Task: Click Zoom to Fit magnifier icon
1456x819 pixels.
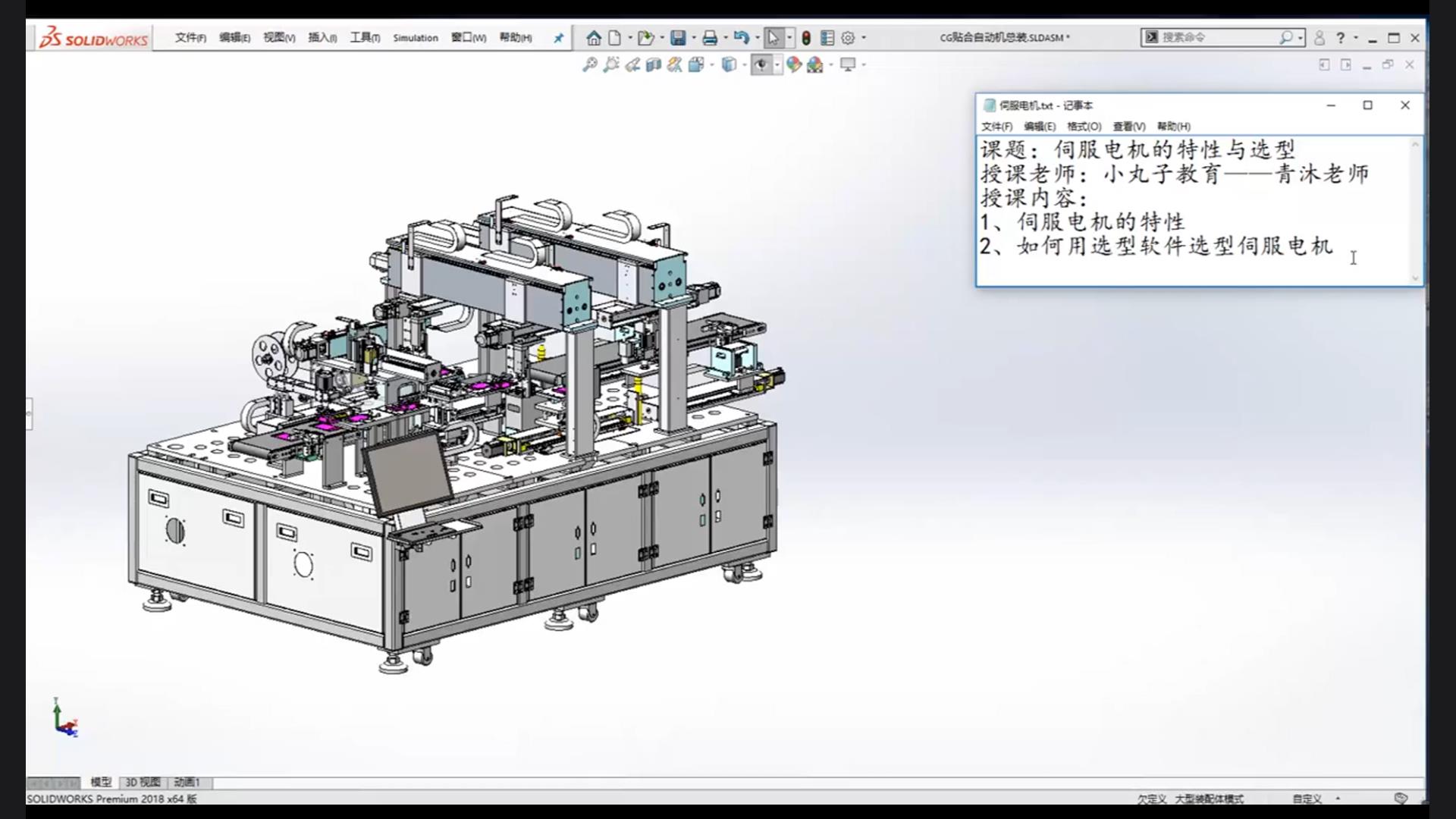Action: click(x=589, y=65)
